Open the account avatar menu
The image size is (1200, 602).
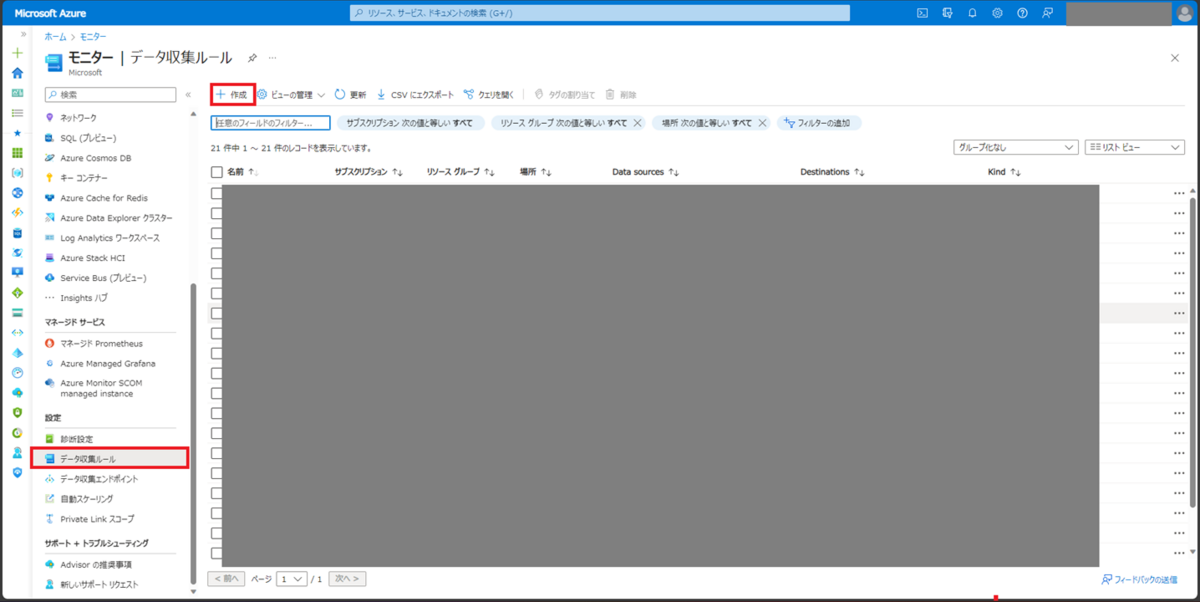(x=1185, y=13)
